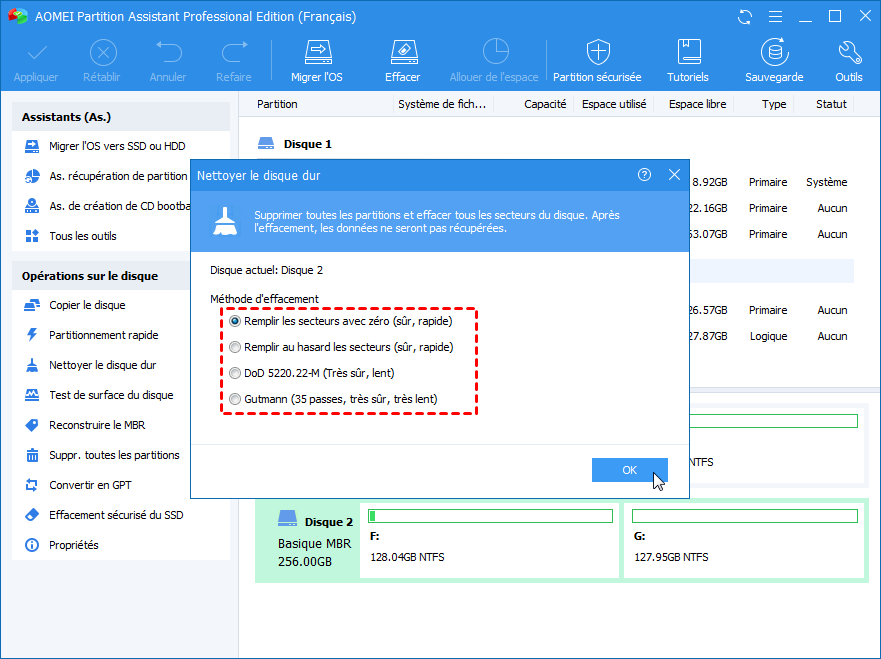This screenshot has width=881, height=659.
Task: Click the G: partition usage bar
Action: pos(744,516)
